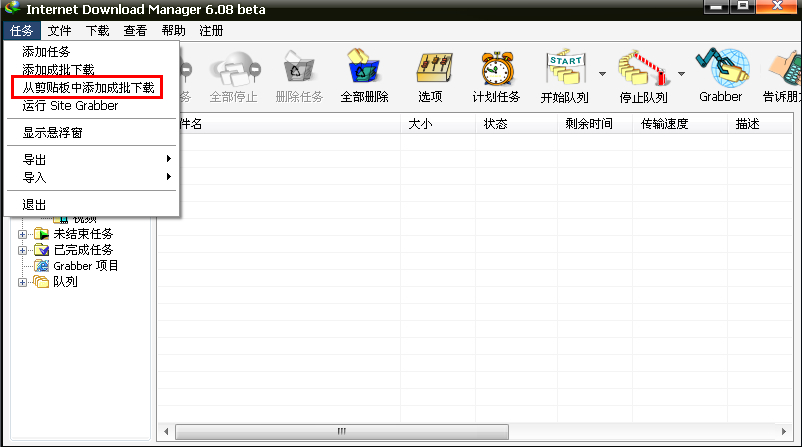Maximize the Internet Download Manager window
The image size is (802, 447).
point(743,7)
